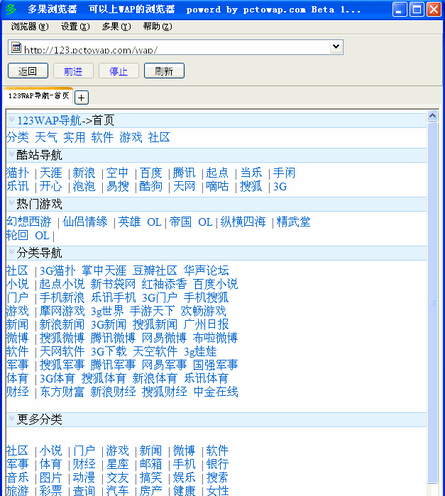Viewport: 445px width, 496px height.
Task: Open the 邮箱 link in 更多分类
Action: point(151,464)
